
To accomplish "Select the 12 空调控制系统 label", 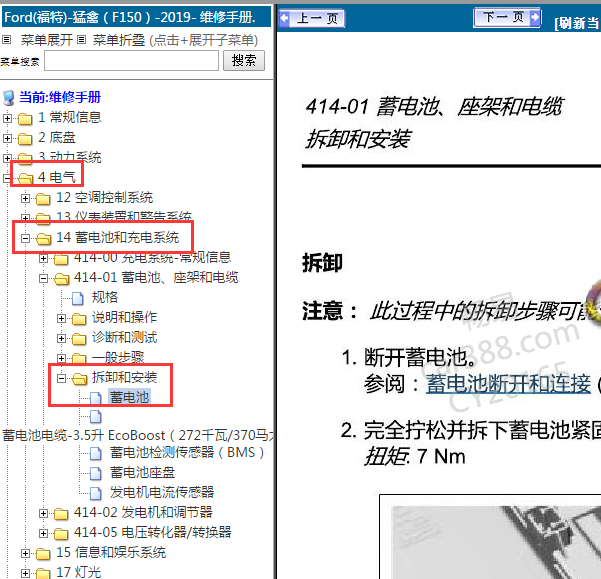I will (x=105, y=197).
